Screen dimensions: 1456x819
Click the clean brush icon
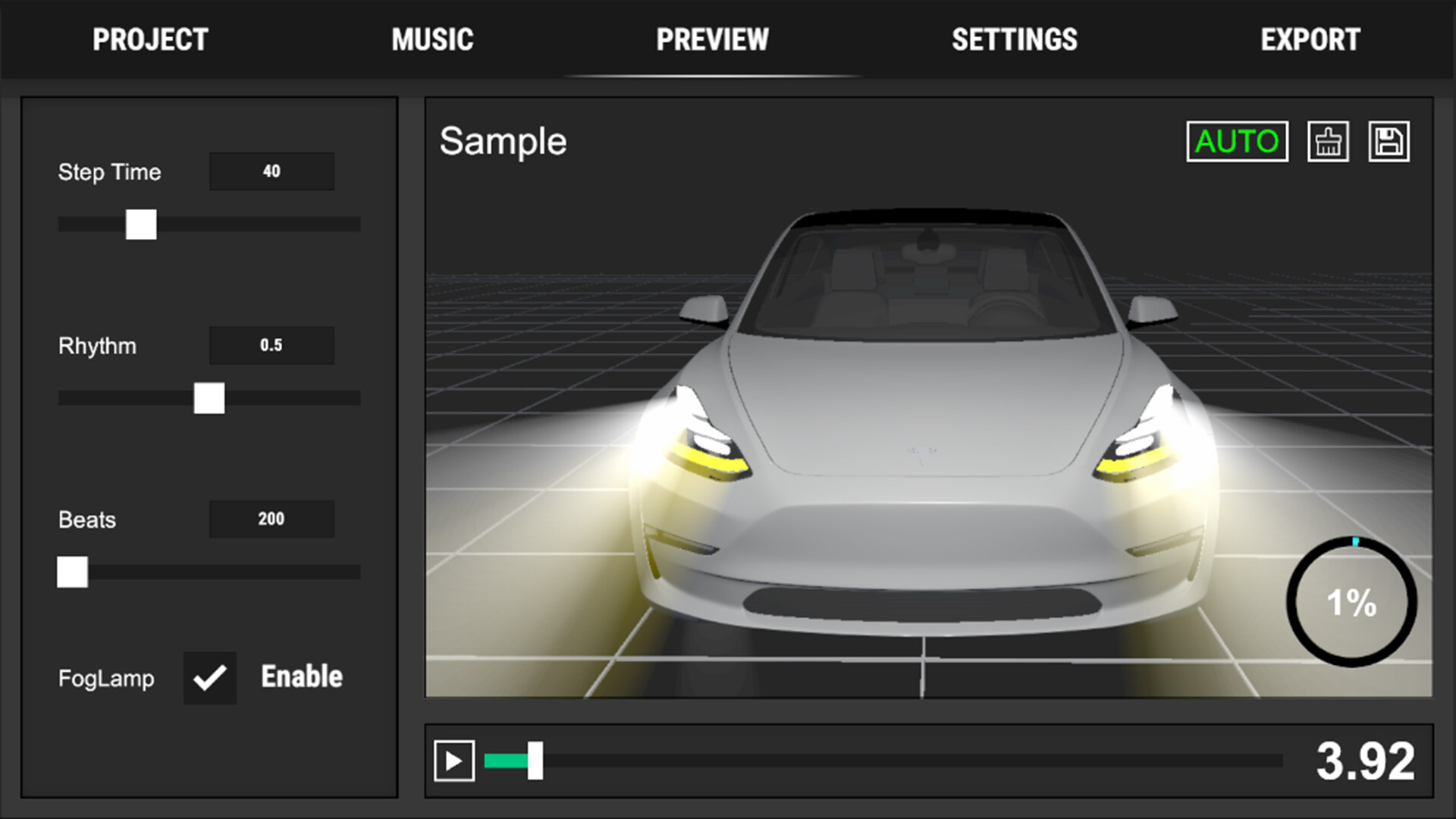(1328, 141)
